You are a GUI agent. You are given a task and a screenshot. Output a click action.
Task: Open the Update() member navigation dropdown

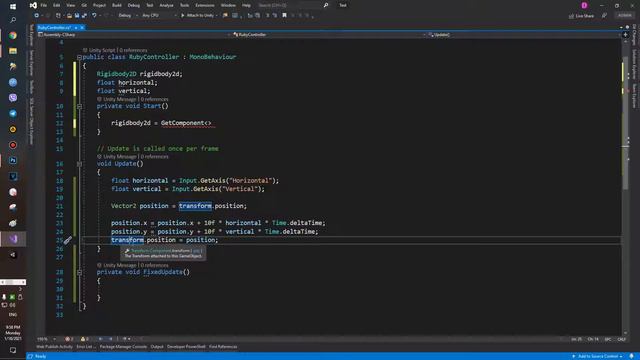tap(524, 35)
